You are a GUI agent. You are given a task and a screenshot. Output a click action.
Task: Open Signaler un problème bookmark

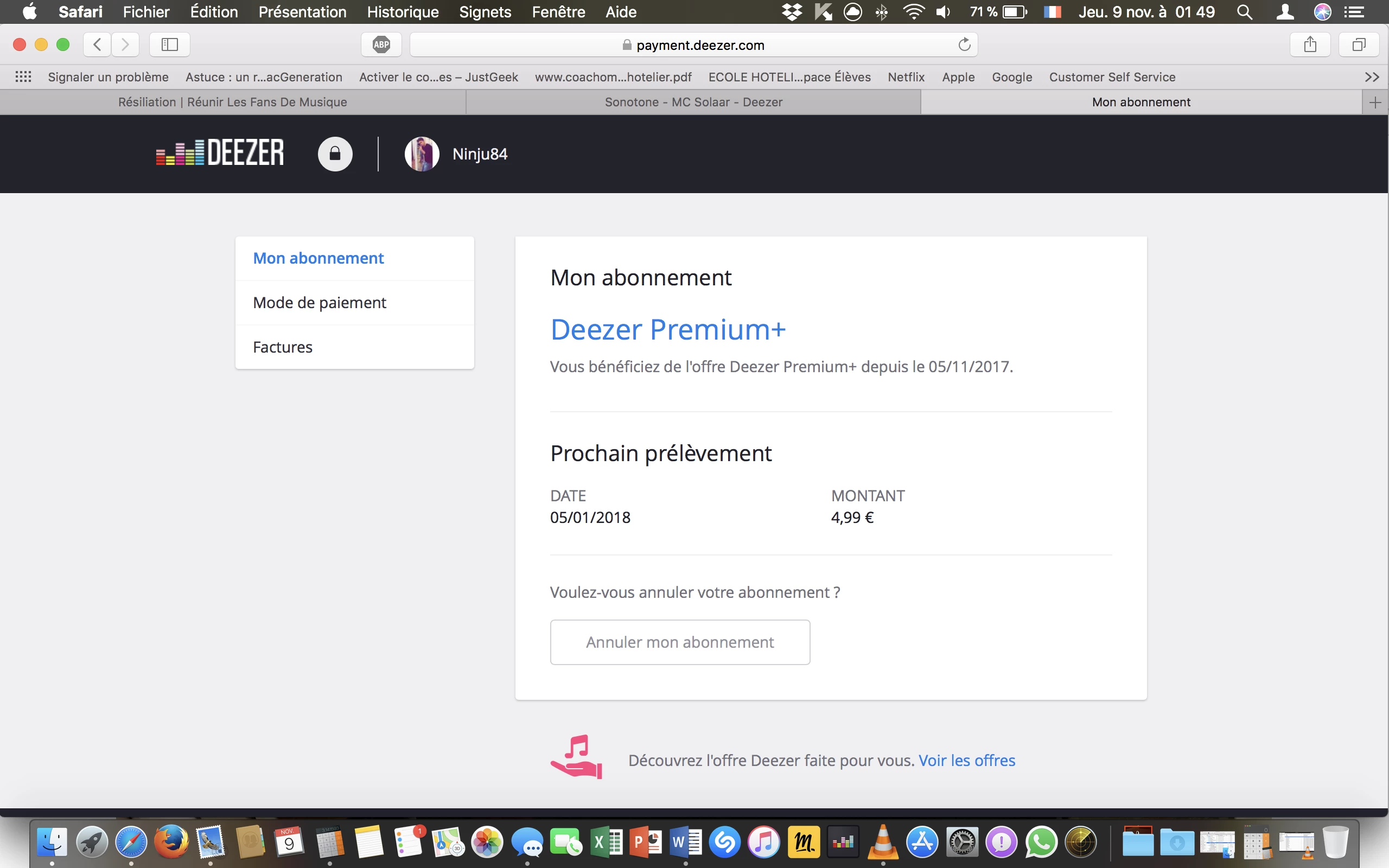(109, 77)
